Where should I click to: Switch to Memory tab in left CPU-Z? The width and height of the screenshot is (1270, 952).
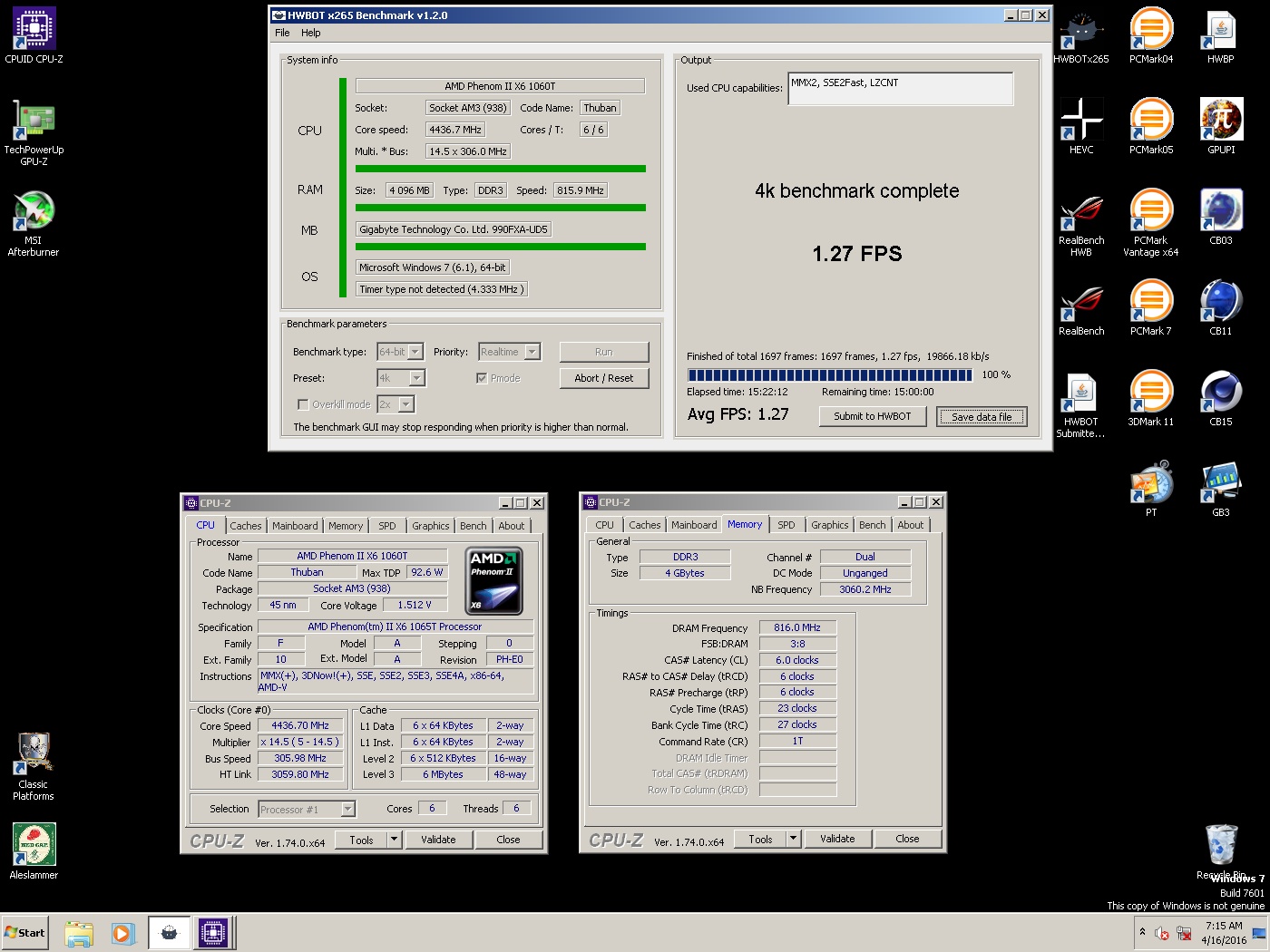click(346, 526)
